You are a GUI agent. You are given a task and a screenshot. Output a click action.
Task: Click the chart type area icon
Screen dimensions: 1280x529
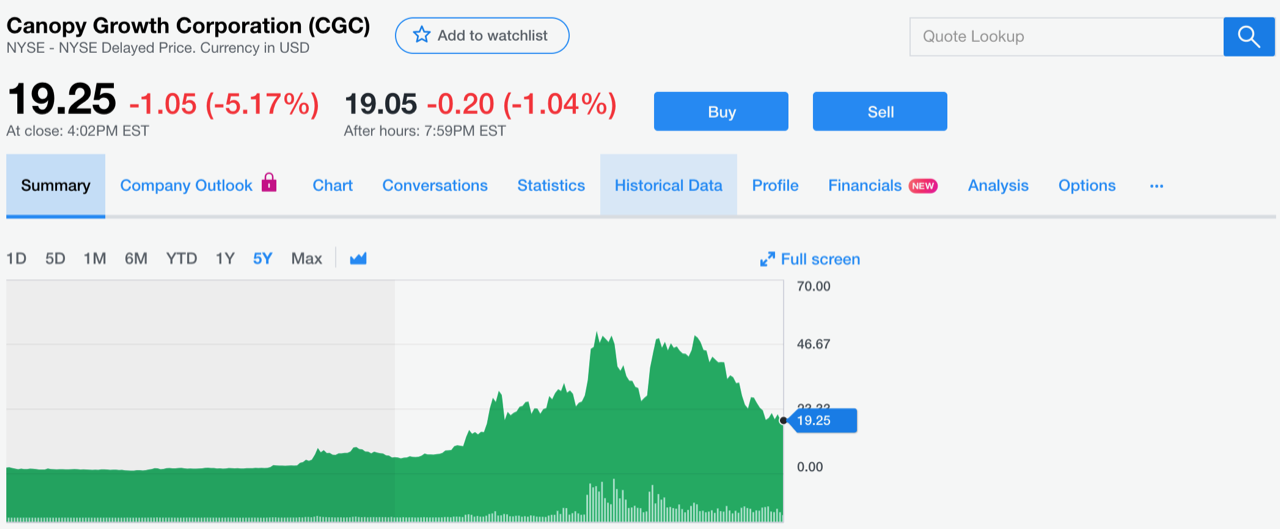click(x=359, y=258)
